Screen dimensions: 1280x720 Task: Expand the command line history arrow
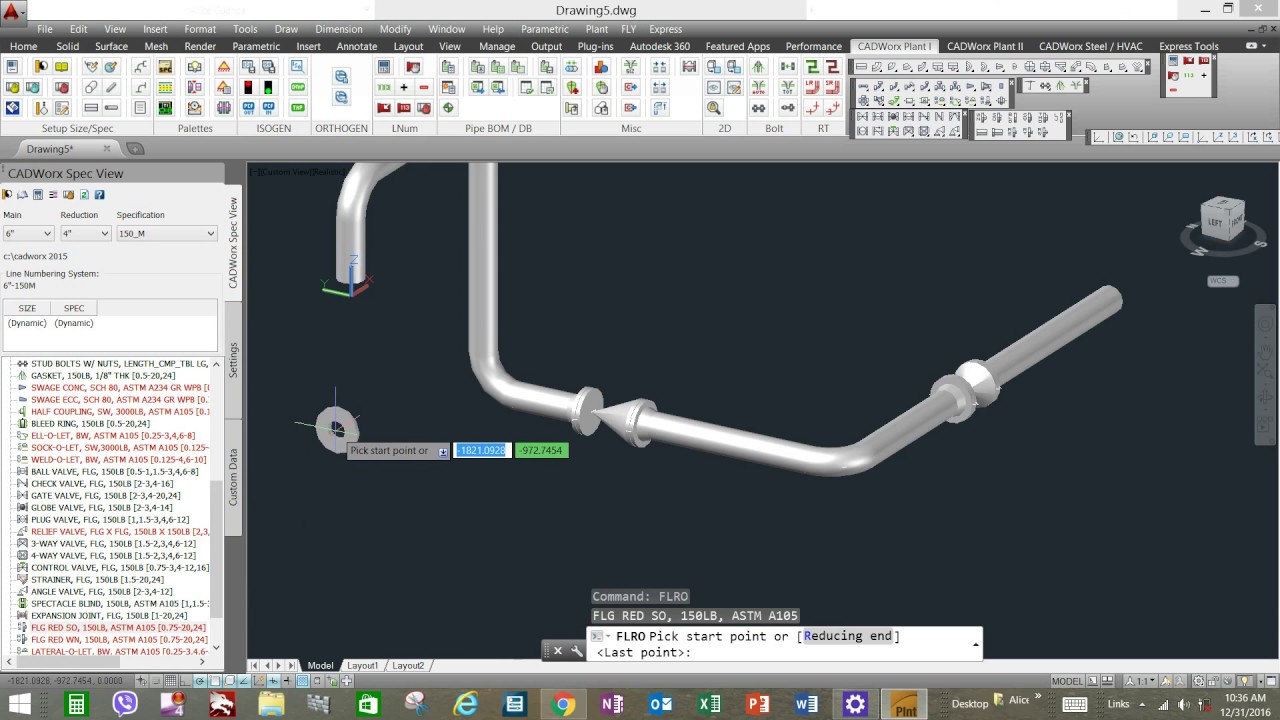click(976, 645)
